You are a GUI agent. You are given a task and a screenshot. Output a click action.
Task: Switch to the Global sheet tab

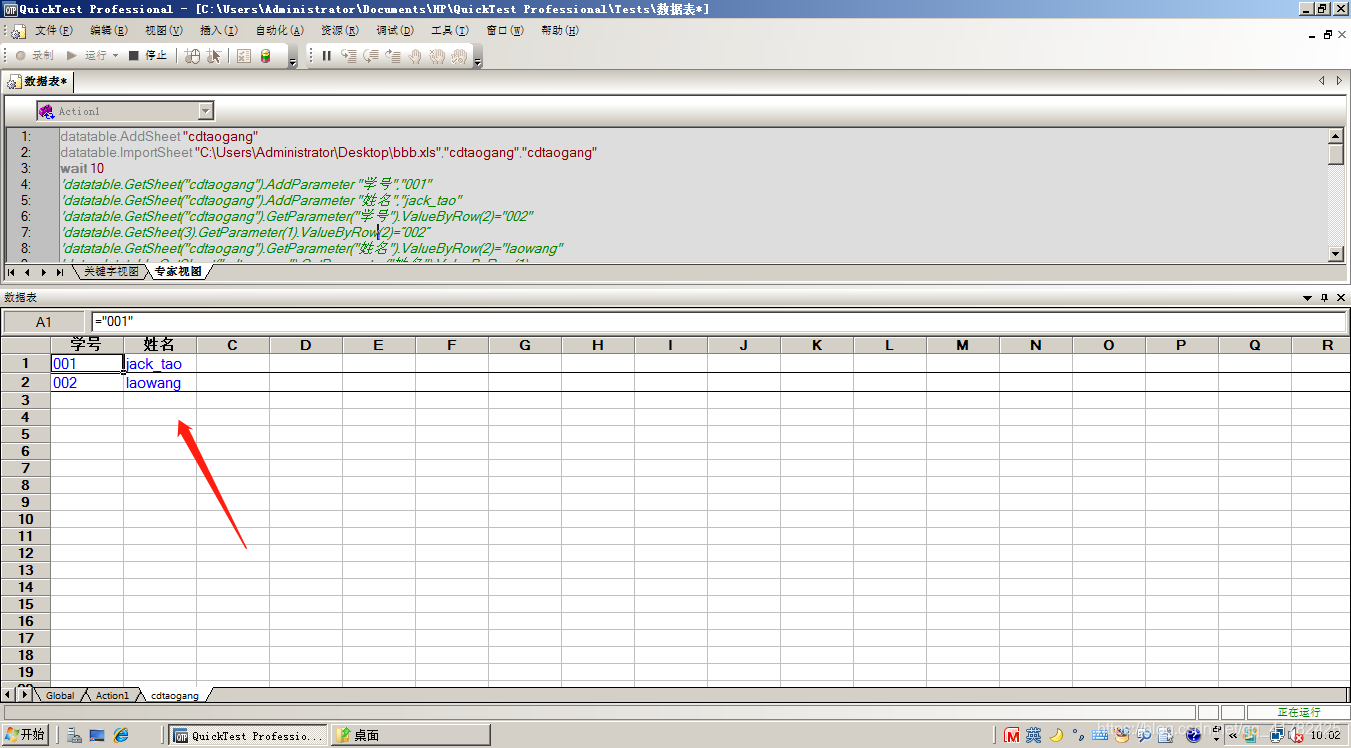tap(60, 695)
